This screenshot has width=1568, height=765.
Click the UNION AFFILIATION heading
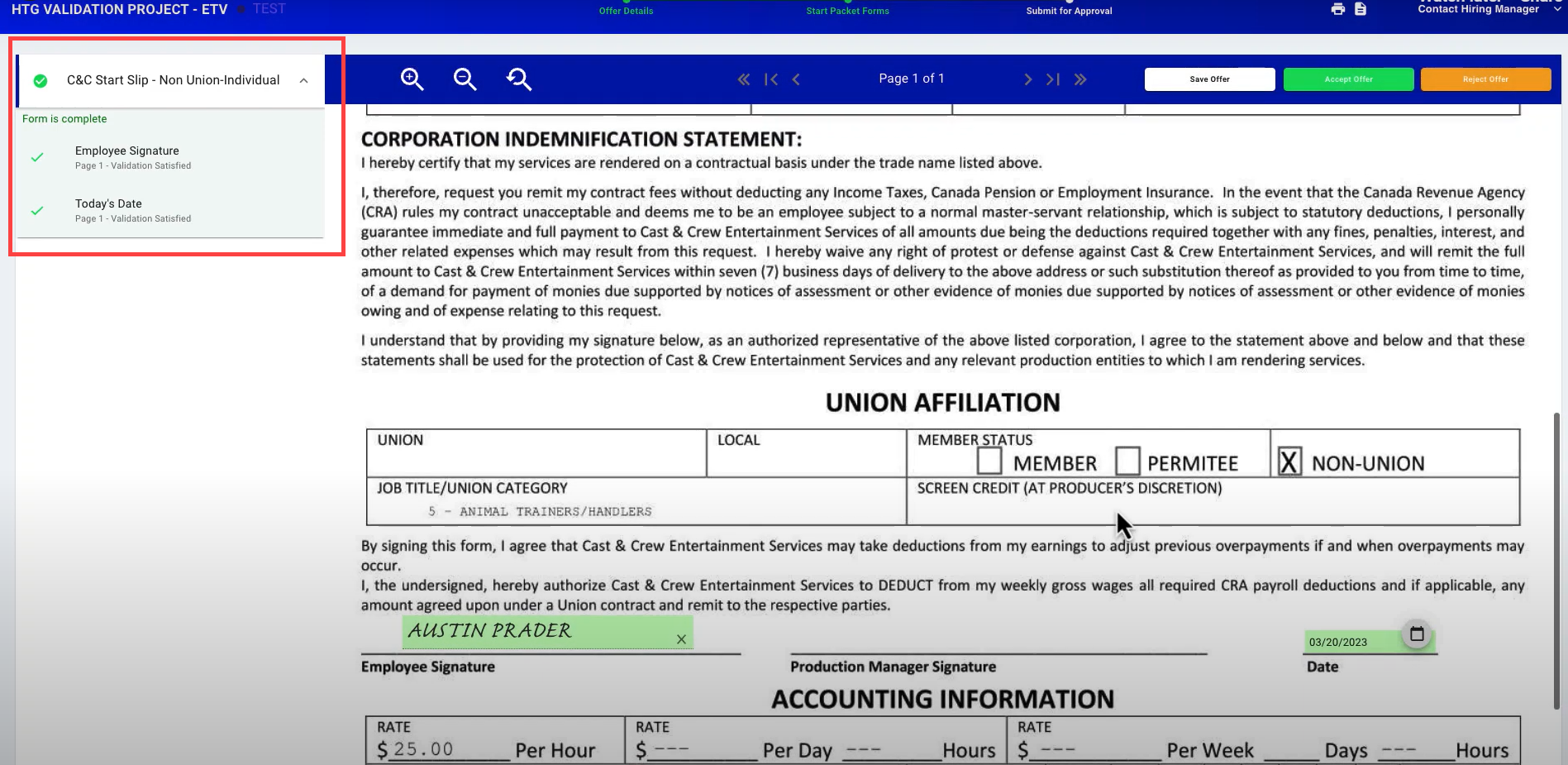pyautogui.click(x=942, y=403)
